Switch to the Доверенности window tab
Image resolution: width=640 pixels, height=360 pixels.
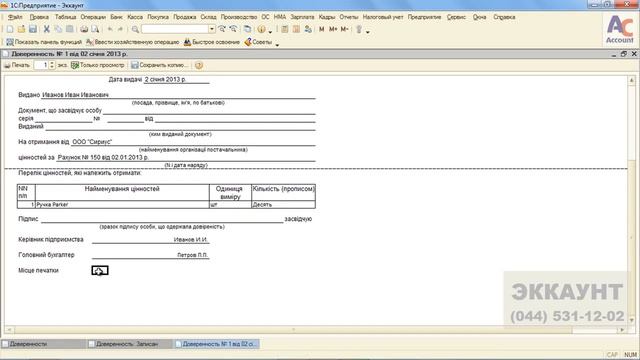tap(43, 344)
